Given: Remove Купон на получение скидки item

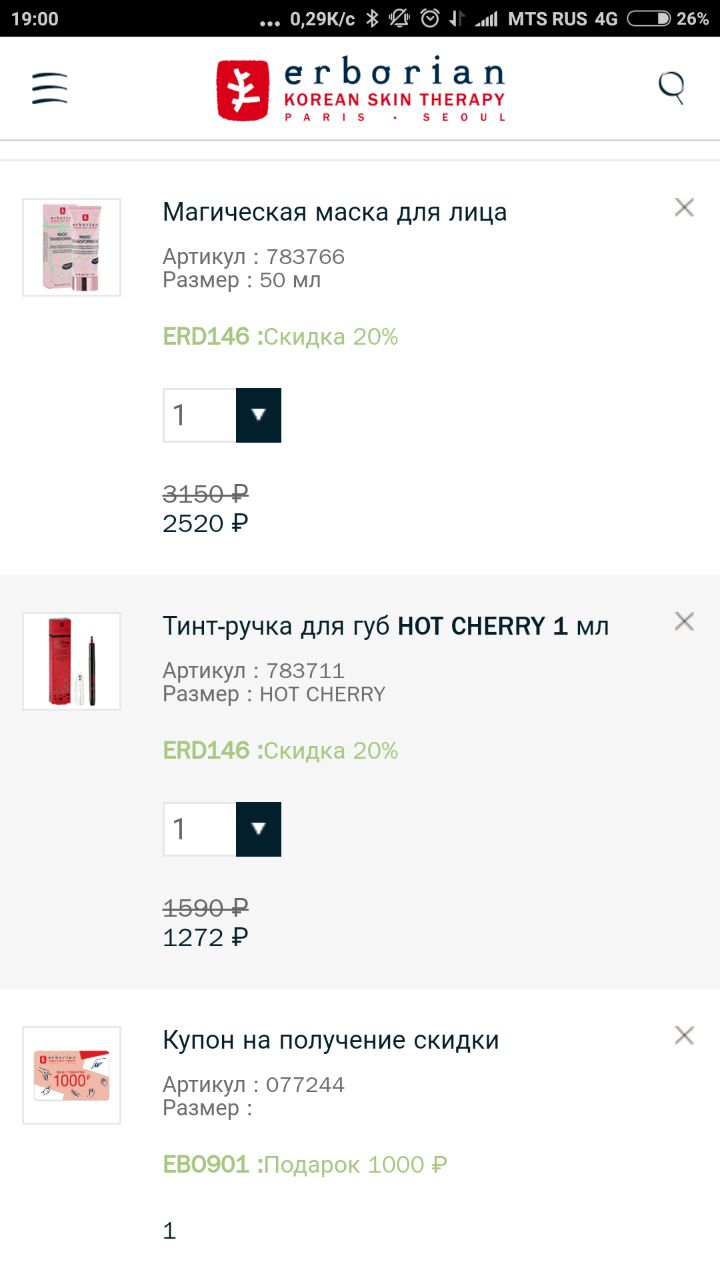Looking at the screenshot, I should click(684, 1035).
